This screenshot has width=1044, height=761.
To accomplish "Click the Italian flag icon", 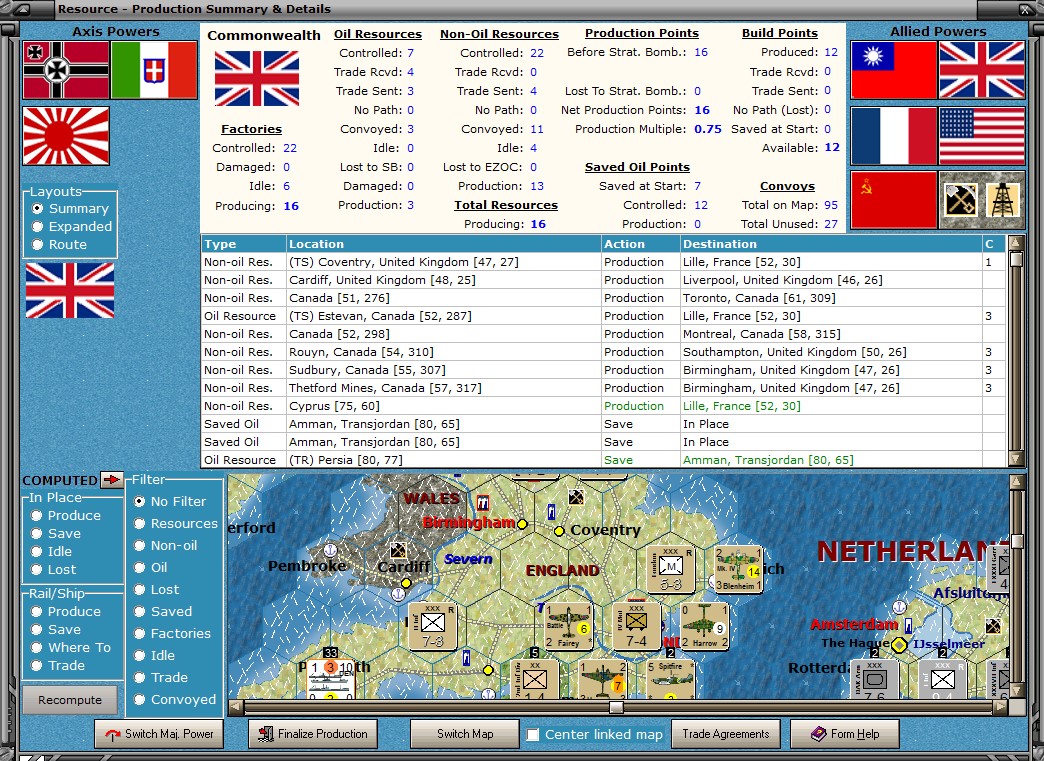I will [154, 70].
